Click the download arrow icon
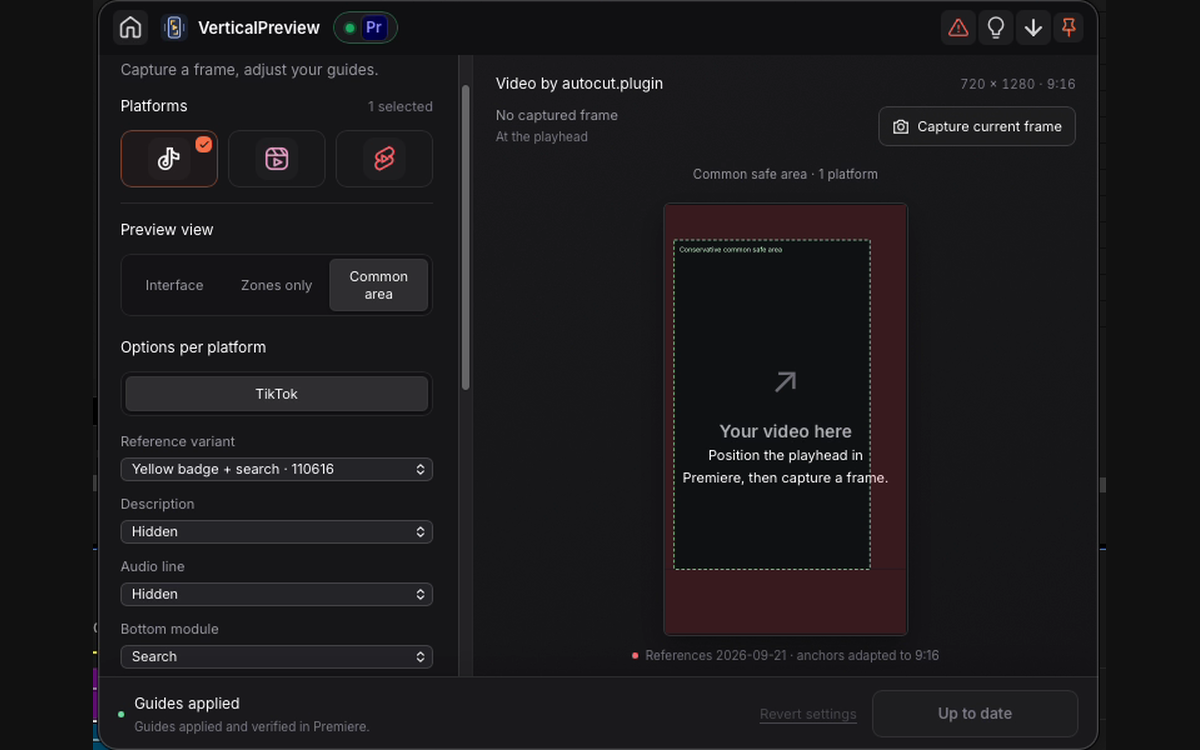This screenshot has width=1200, height=750. coord(1033,28)
